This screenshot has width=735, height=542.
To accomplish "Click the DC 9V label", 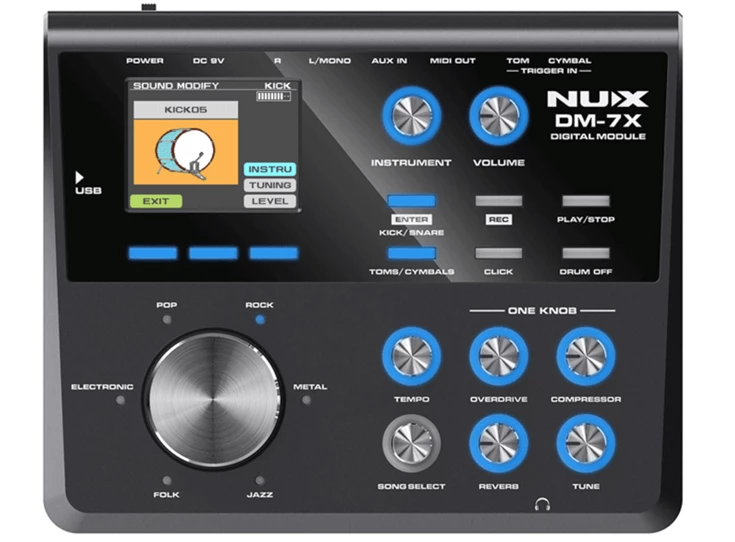I will pos(209,61).
